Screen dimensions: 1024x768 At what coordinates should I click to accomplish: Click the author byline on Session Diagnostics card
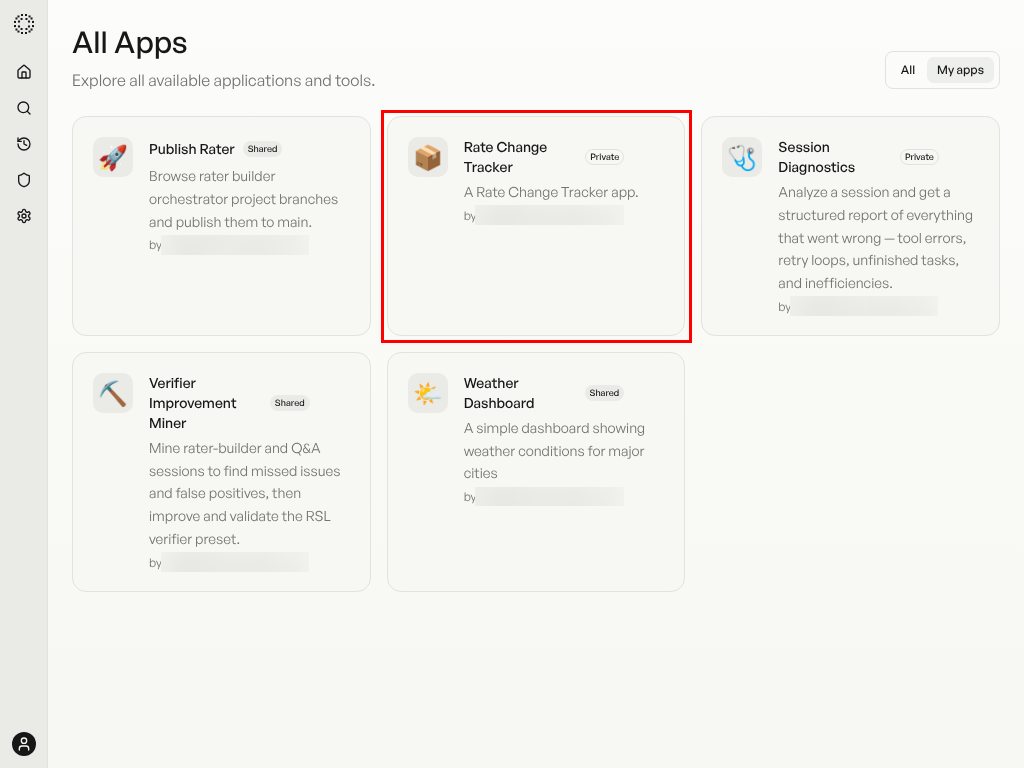[857, 306]
